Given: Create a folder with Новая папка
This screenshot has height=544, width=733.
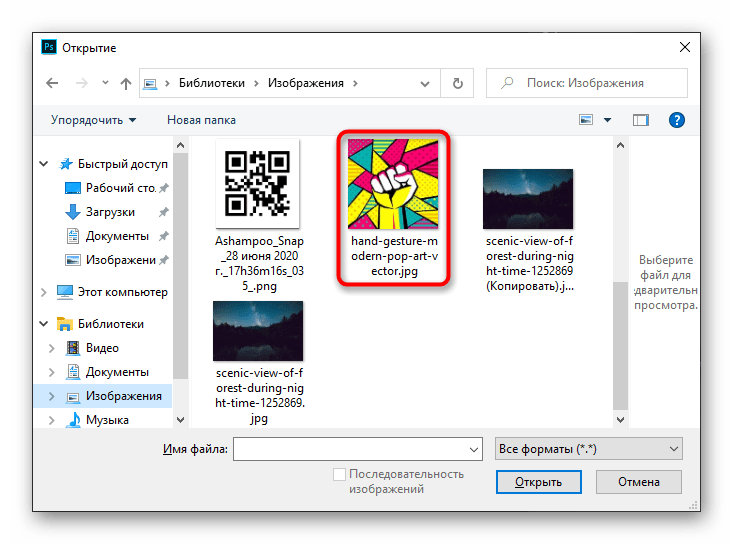Looking at the screenshot, I should 201,120.
